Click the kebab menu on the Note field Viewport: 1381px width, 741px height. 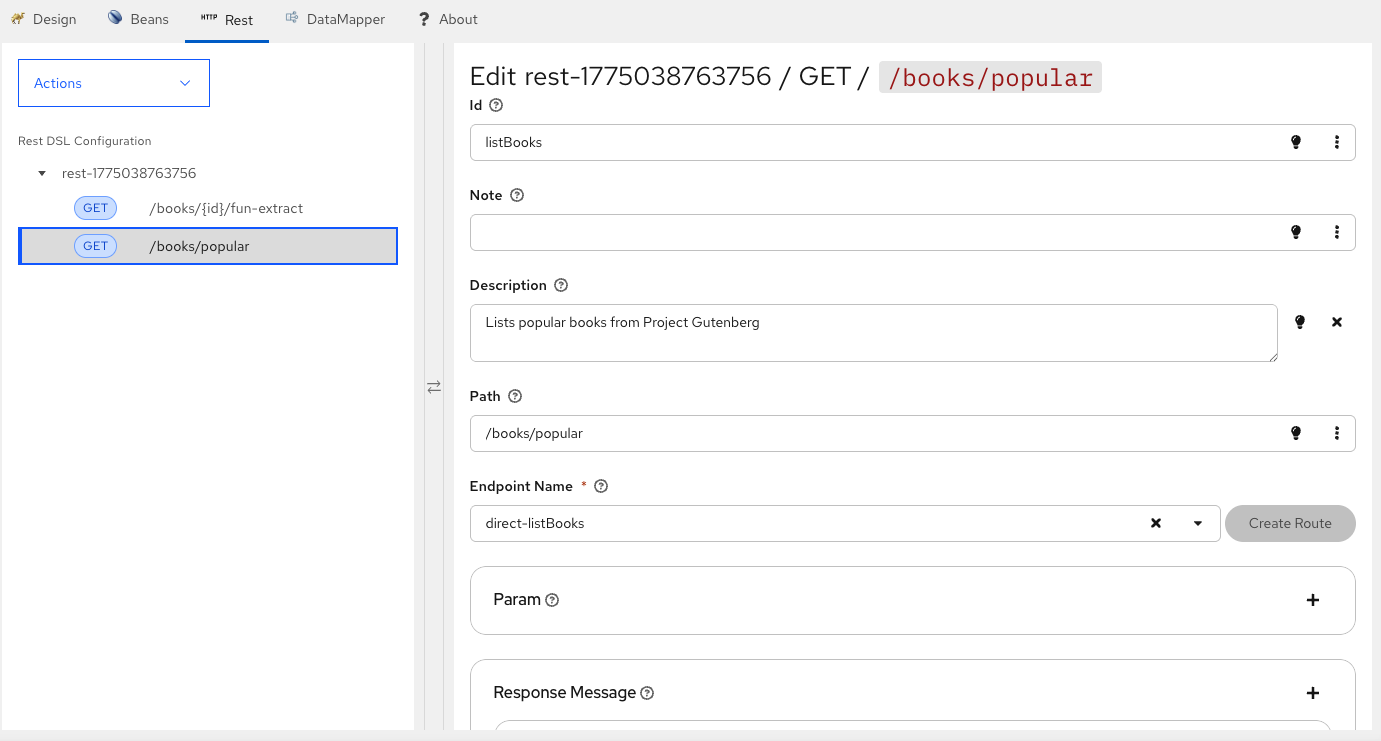[x=1337, y=232]
